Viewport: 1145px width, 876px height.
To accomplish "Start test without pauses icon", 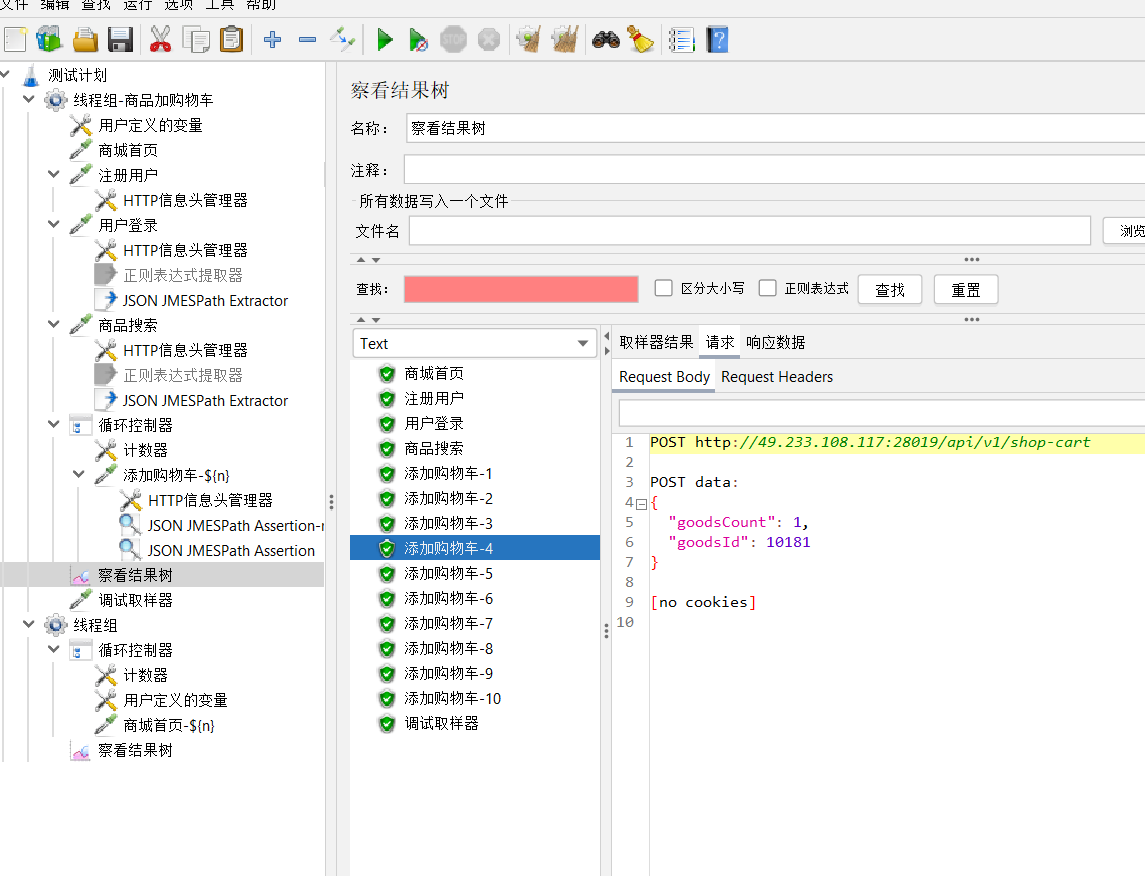I will [418, 39].
